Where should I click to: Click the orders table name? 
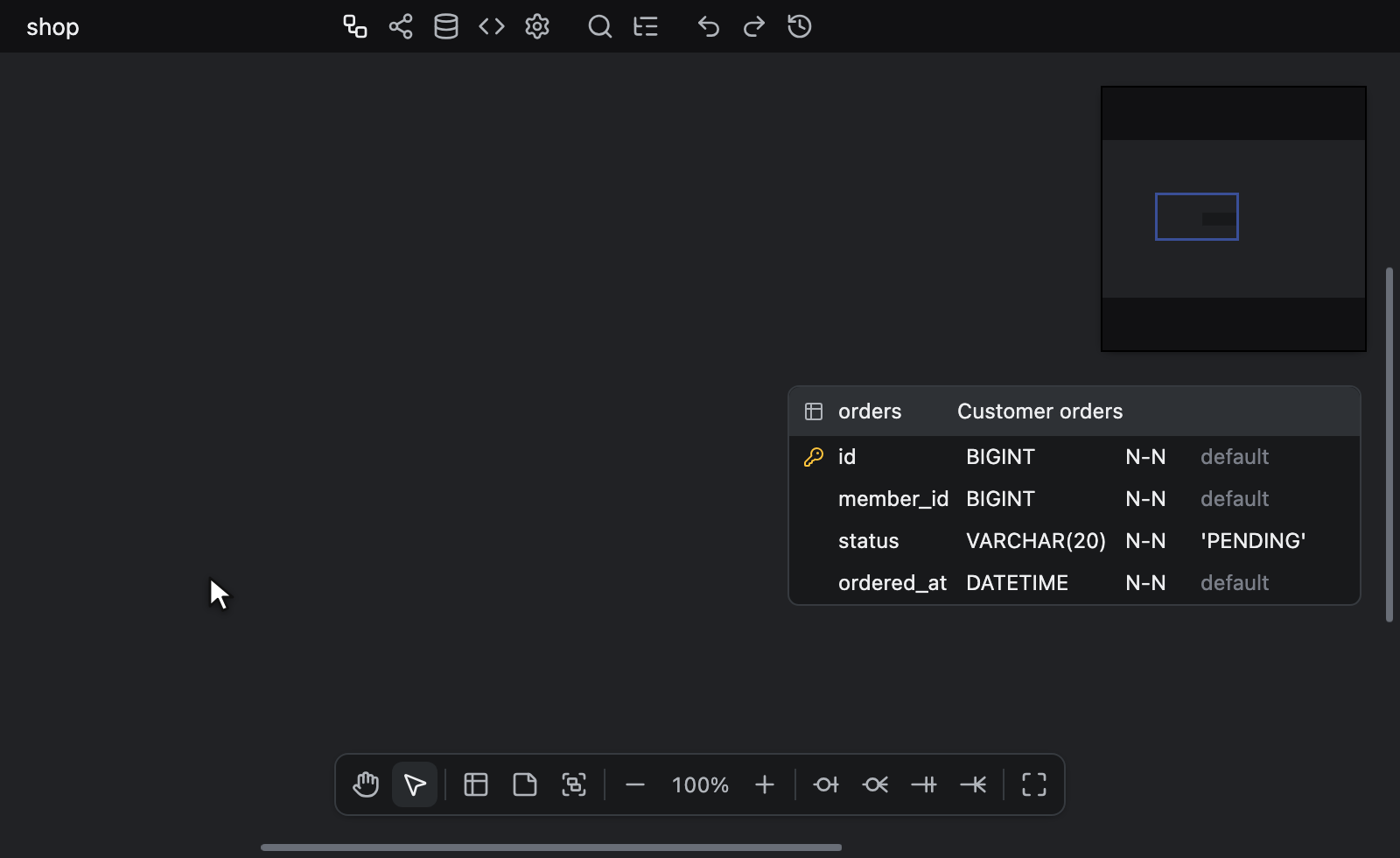870,411
